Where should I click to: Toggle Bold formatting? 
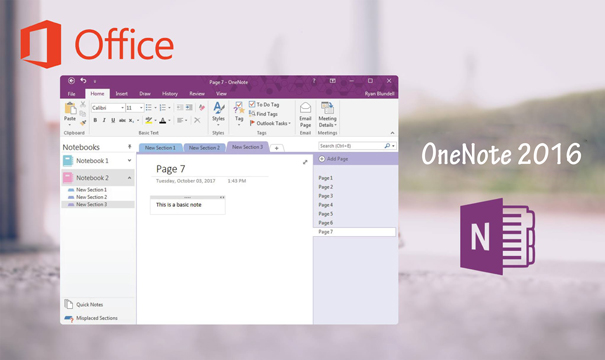coord(95,120)
